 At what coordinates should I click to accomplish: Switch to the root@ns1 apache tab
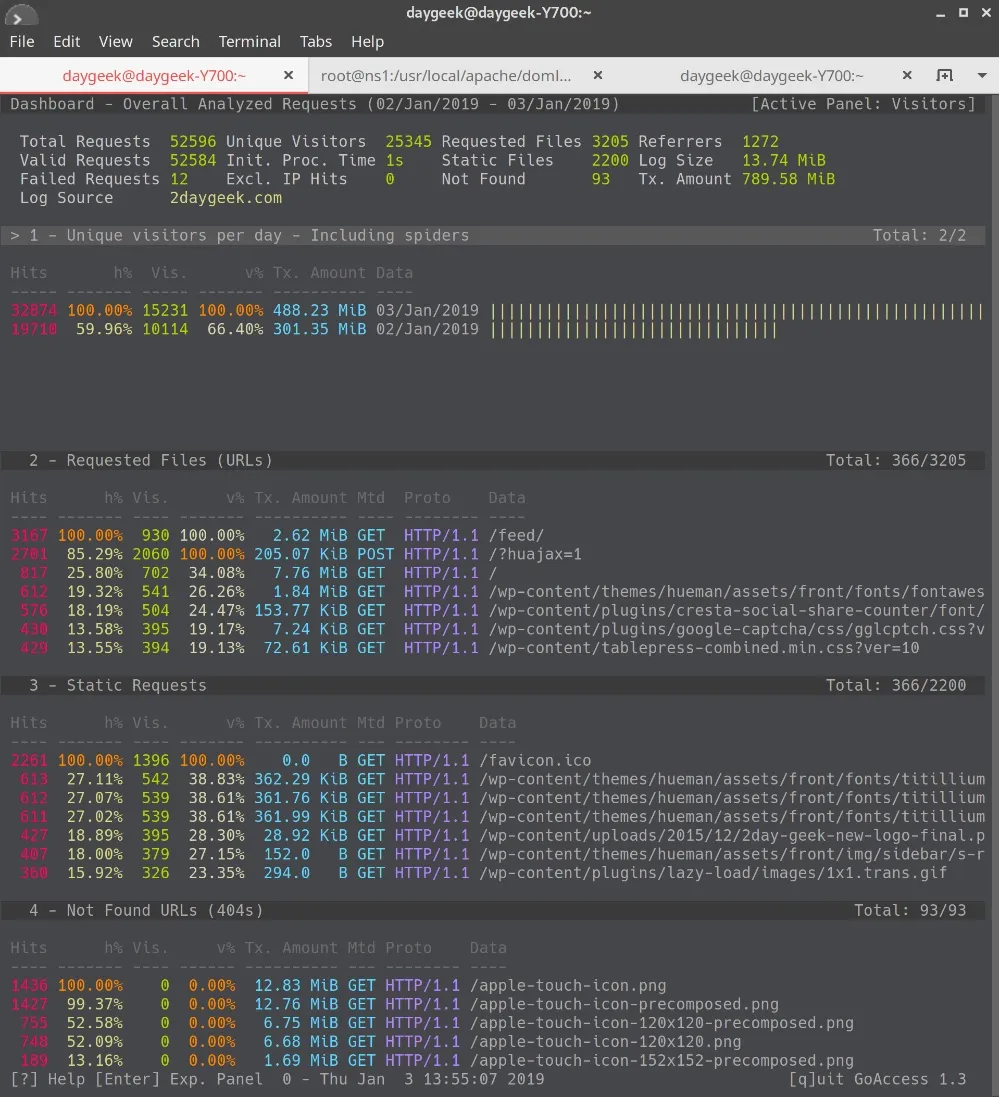coord(446,76)
